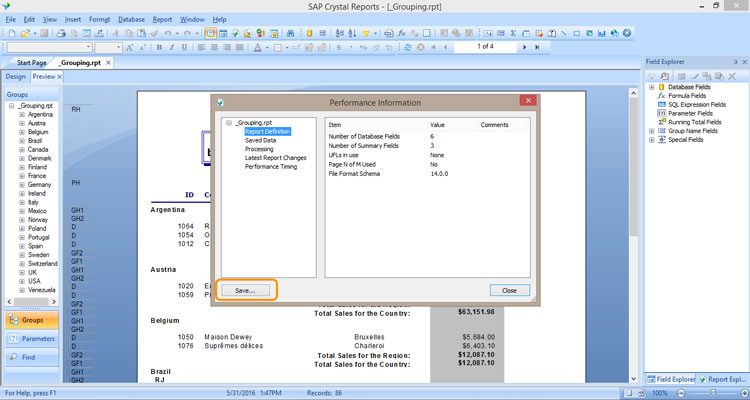Open the Select Expert funnel icon
Image resolution: width=750 pixels, height=400 pixels.
coord(366,33)
